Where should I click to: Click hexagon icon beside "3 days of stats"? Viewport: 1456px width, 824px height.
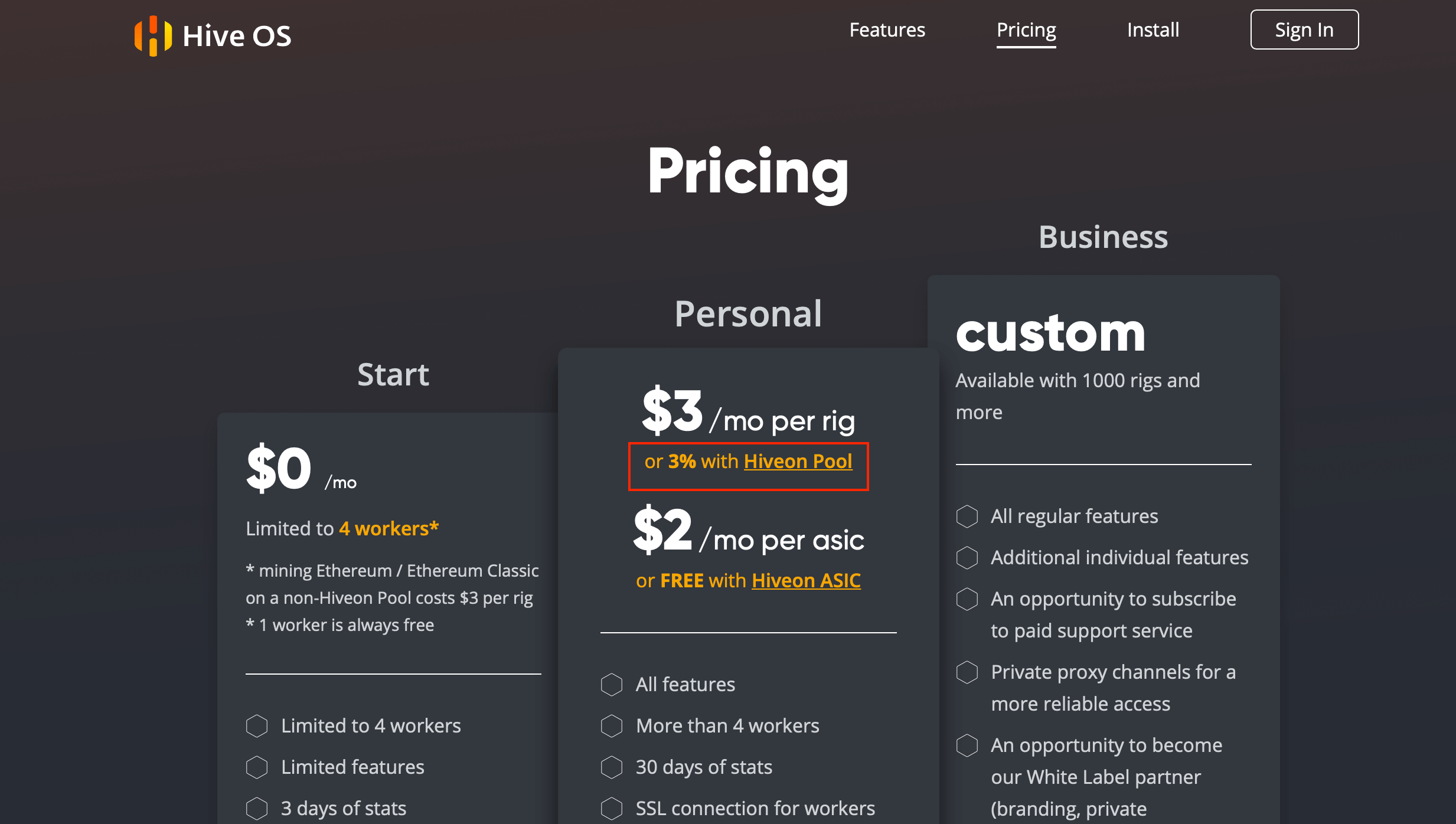click(257, 809)
